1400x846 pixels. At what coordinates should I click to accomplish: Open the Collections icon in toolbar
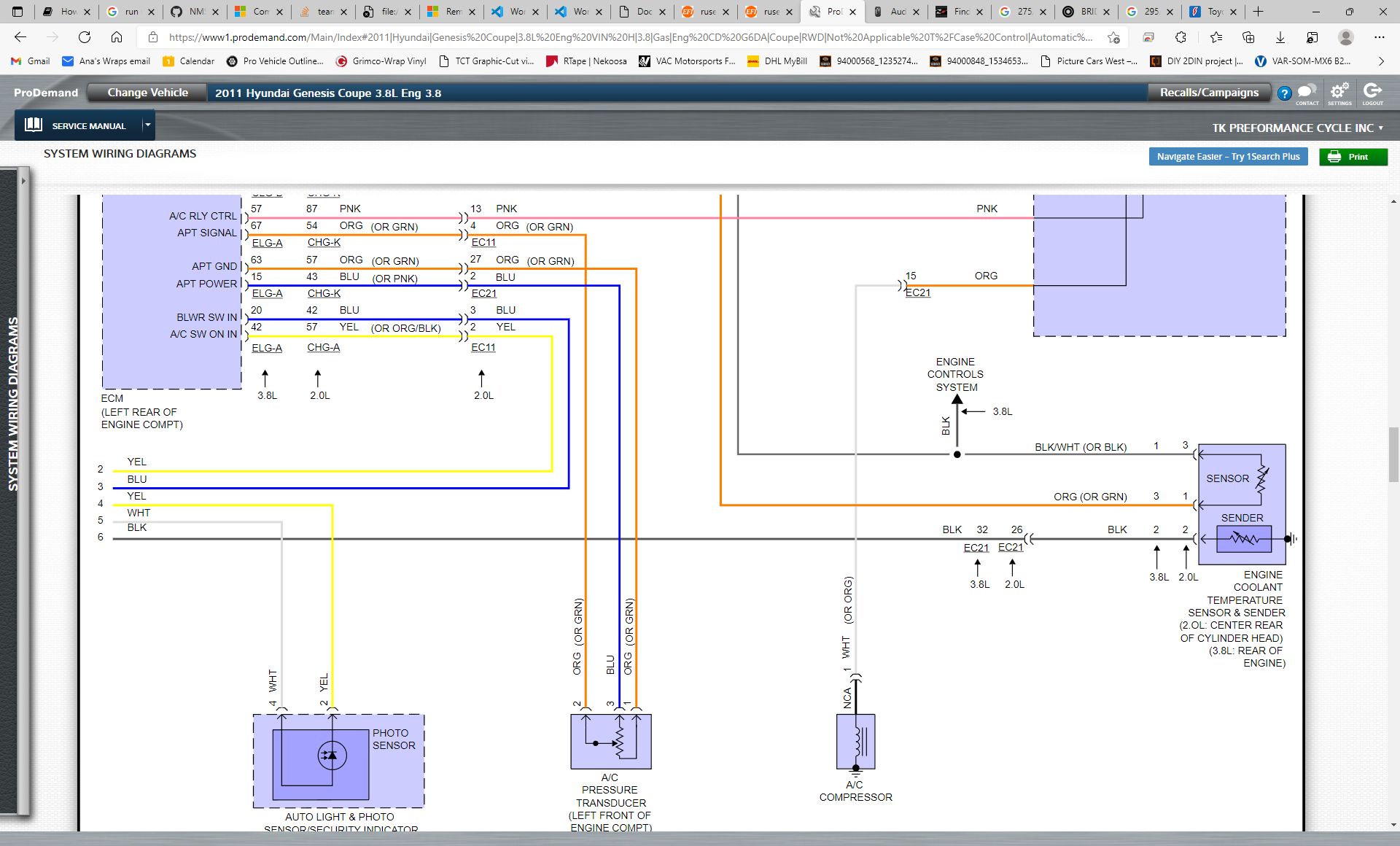[1248, 37]
